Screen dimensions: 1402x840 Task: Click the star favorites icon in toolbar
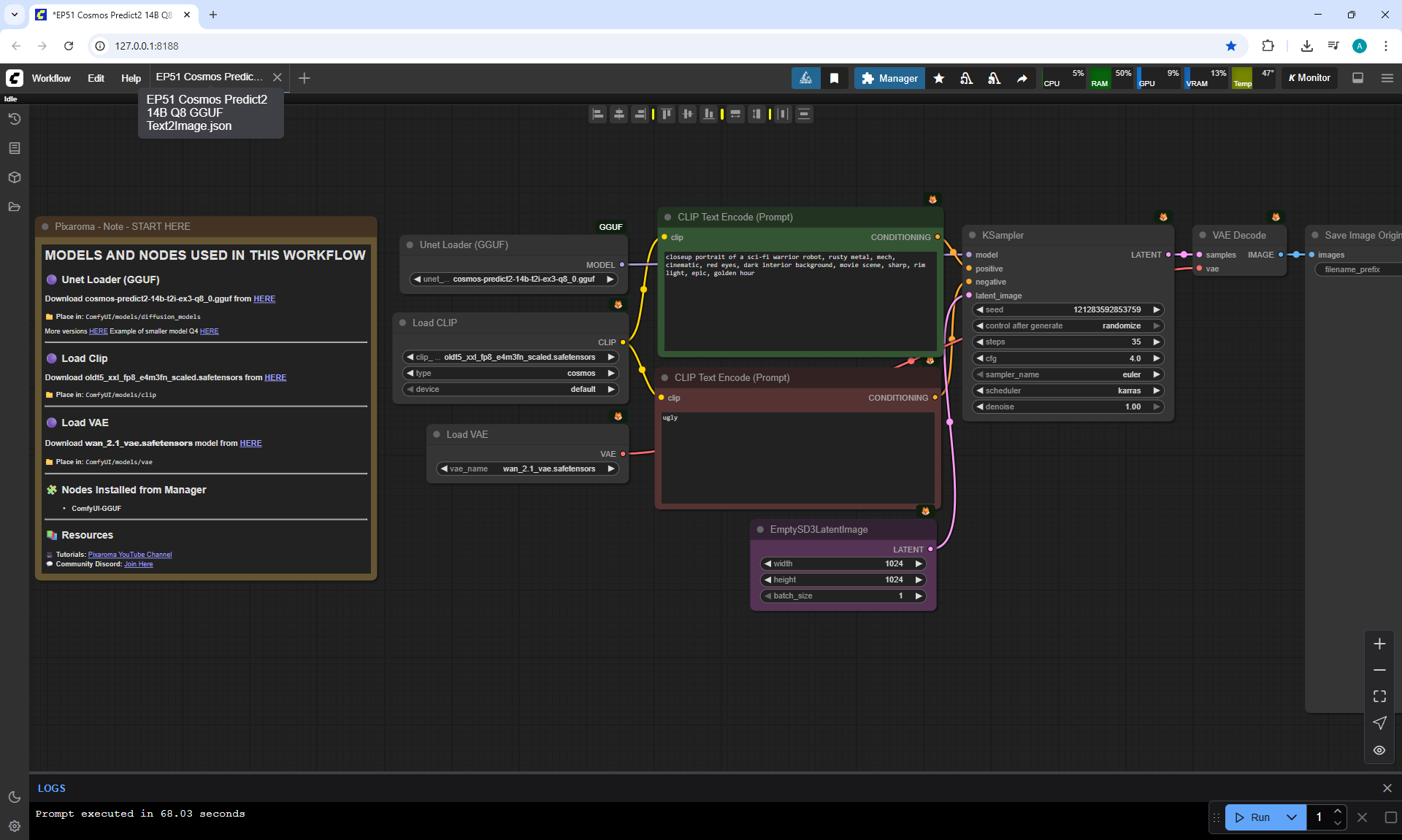coord(939,78)
